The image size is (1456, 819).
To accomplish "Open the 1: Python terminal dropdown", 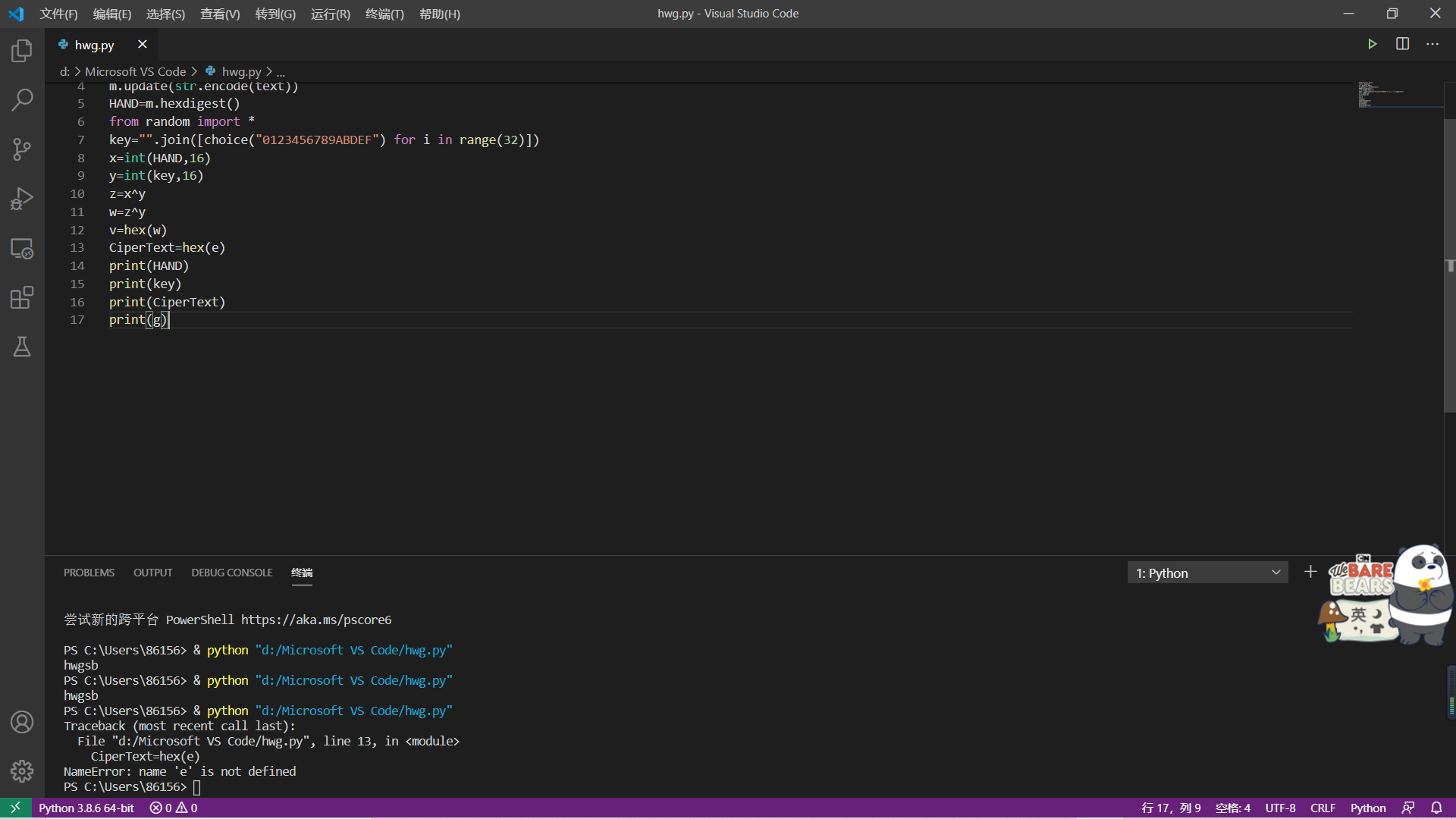I will [x=1207, y=573].
